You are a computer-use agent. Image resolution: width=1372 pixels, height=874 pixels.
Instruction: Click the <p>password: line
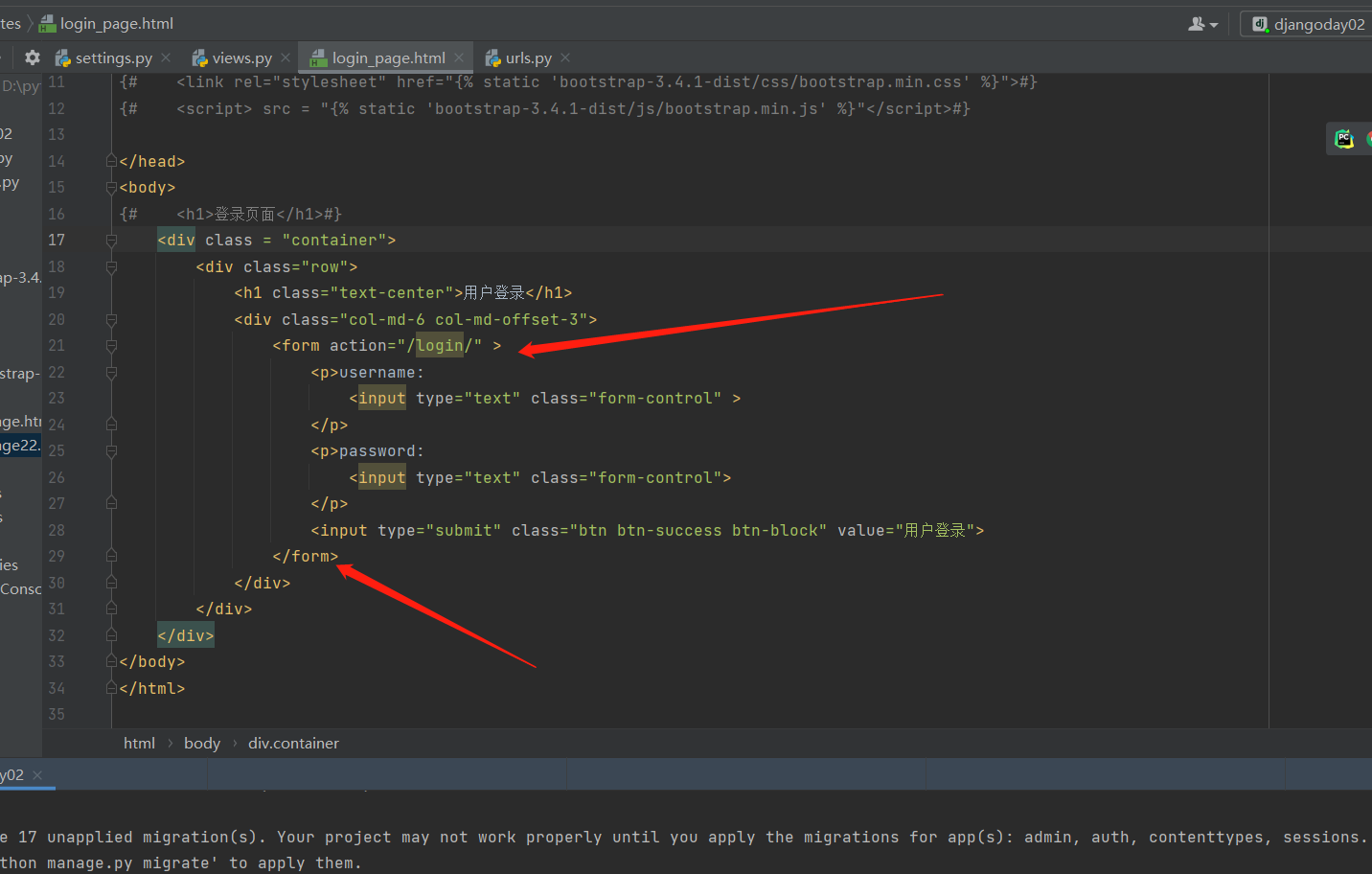[x=368, y=451]
